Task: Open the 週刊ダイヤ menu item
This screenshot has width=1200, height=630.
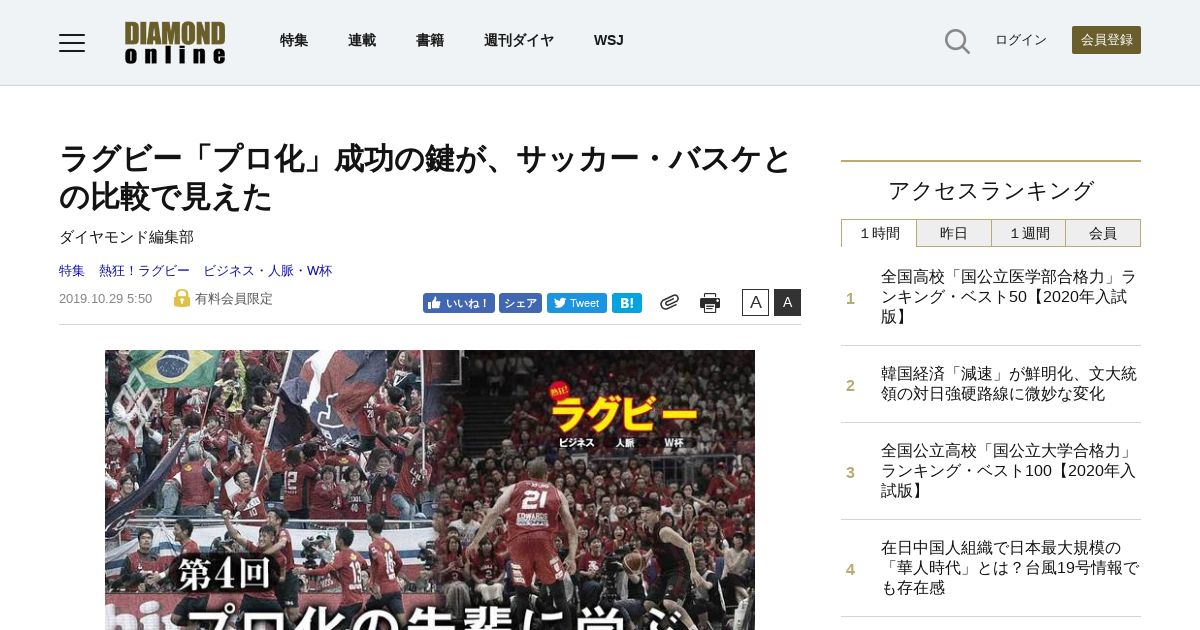Action: 519,40
